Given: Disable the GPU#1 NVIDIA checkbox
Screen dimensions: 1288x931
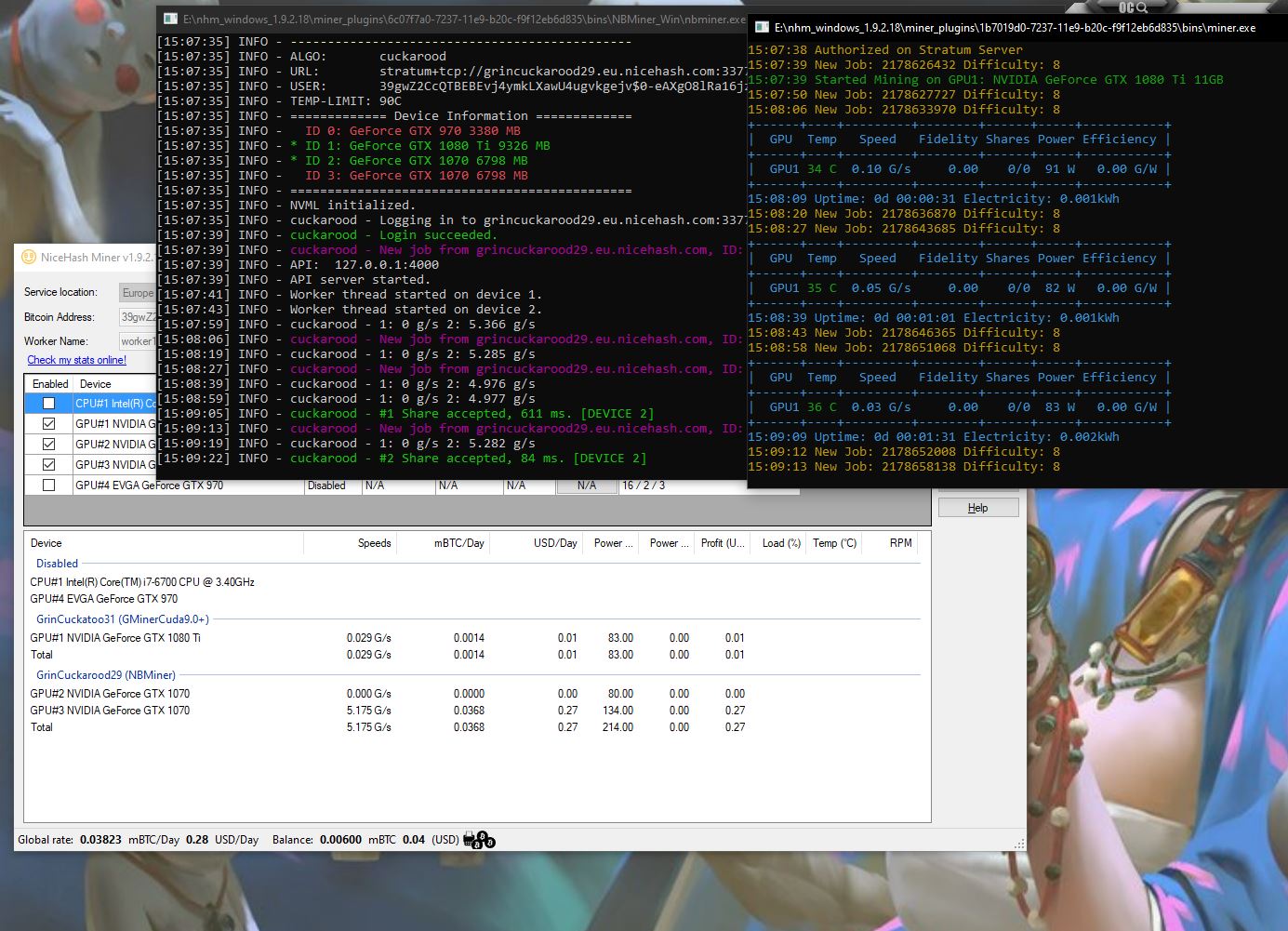Looking at the screenshot, I should (x=49, y=423).
